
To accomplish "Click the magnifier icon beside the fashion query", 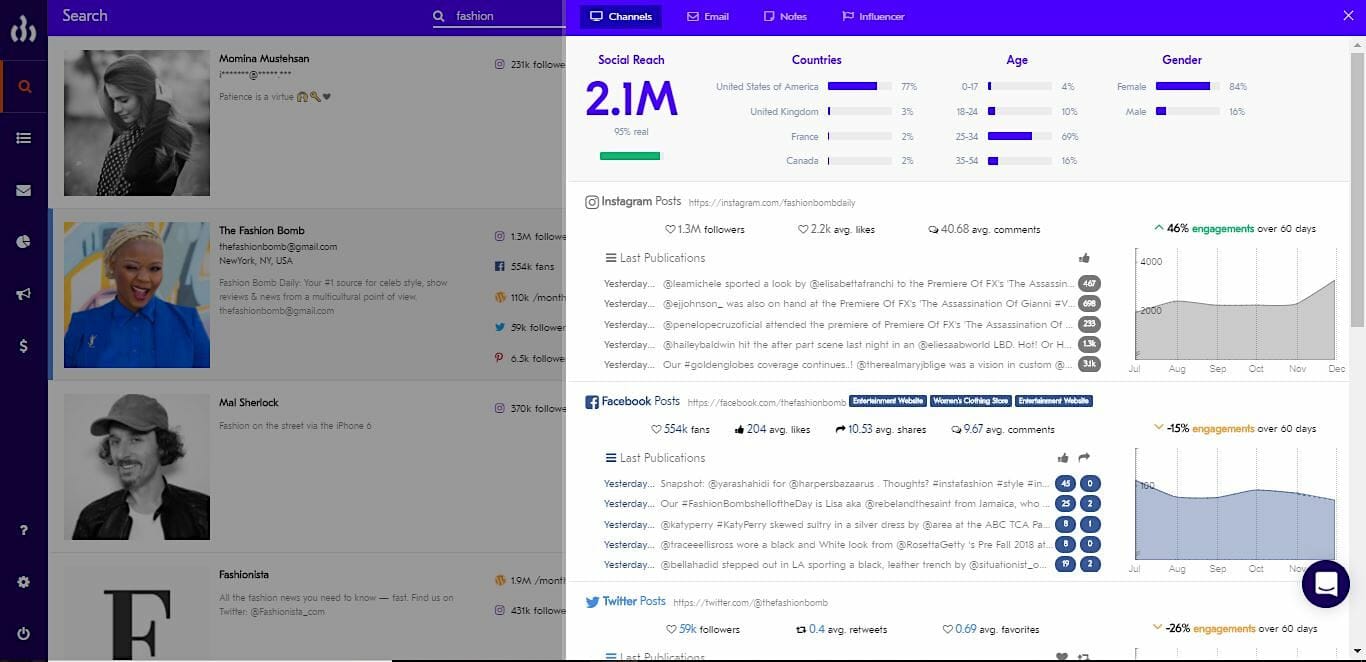I will tap(439, 16).
